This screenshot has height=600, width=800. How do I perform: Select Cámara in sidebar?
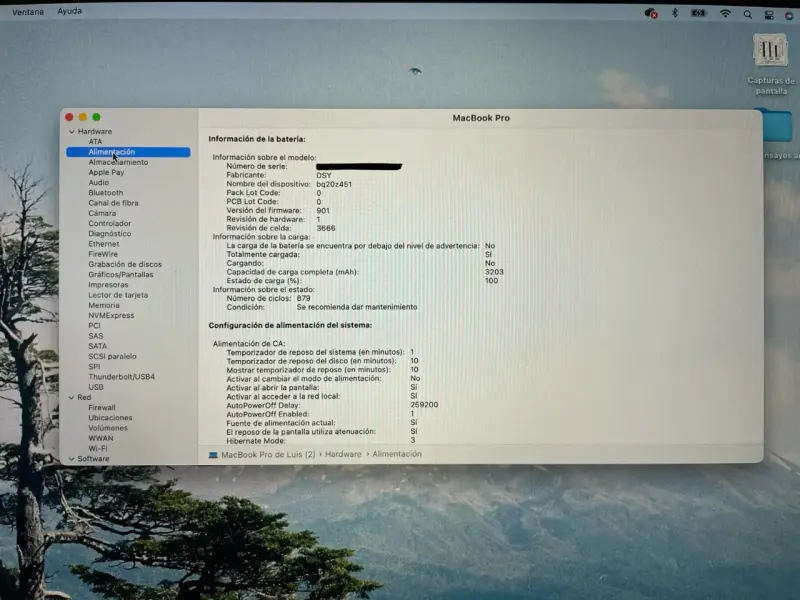pos(102,213)
